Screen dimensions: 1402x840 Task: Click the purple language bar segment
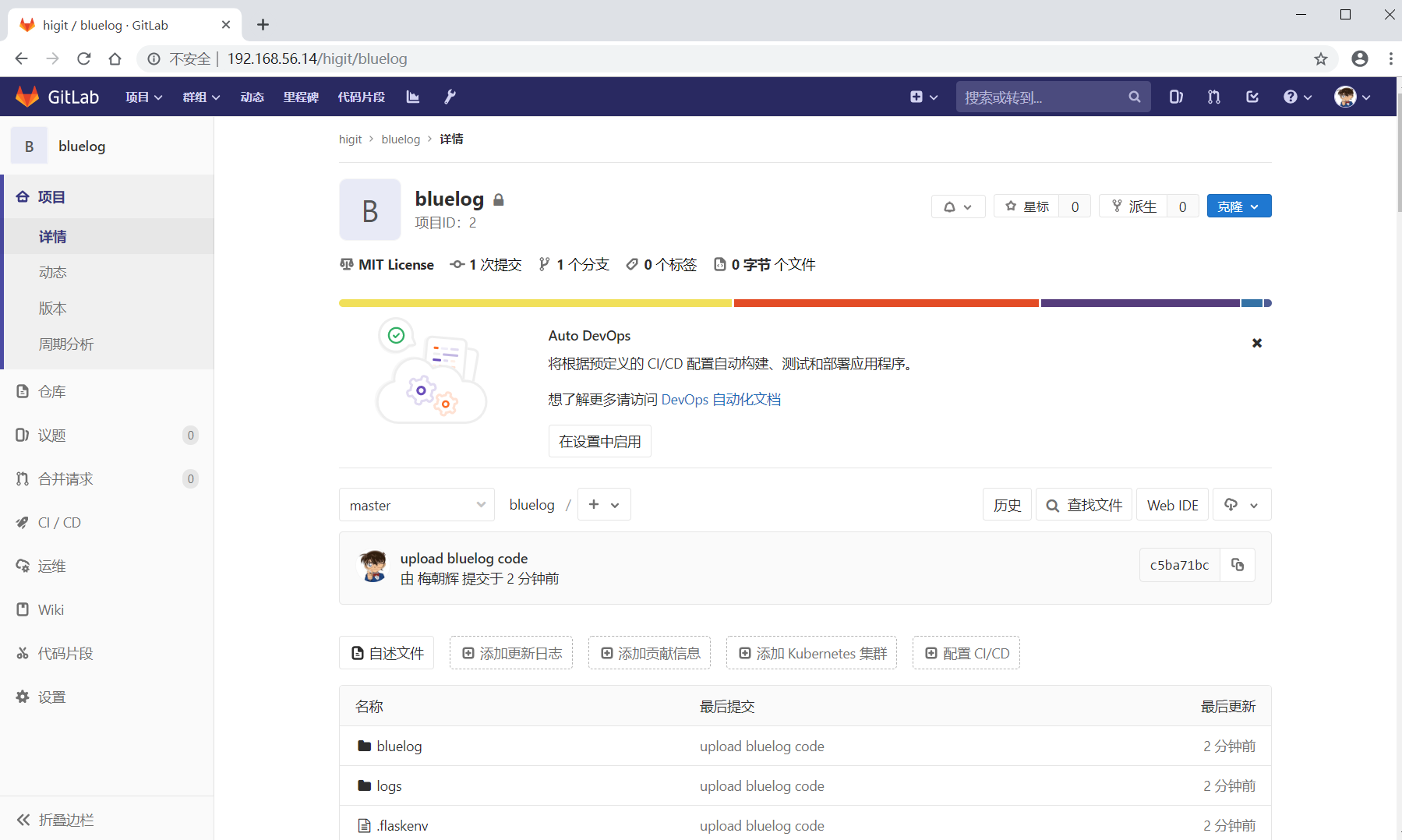coord(1140,303)
